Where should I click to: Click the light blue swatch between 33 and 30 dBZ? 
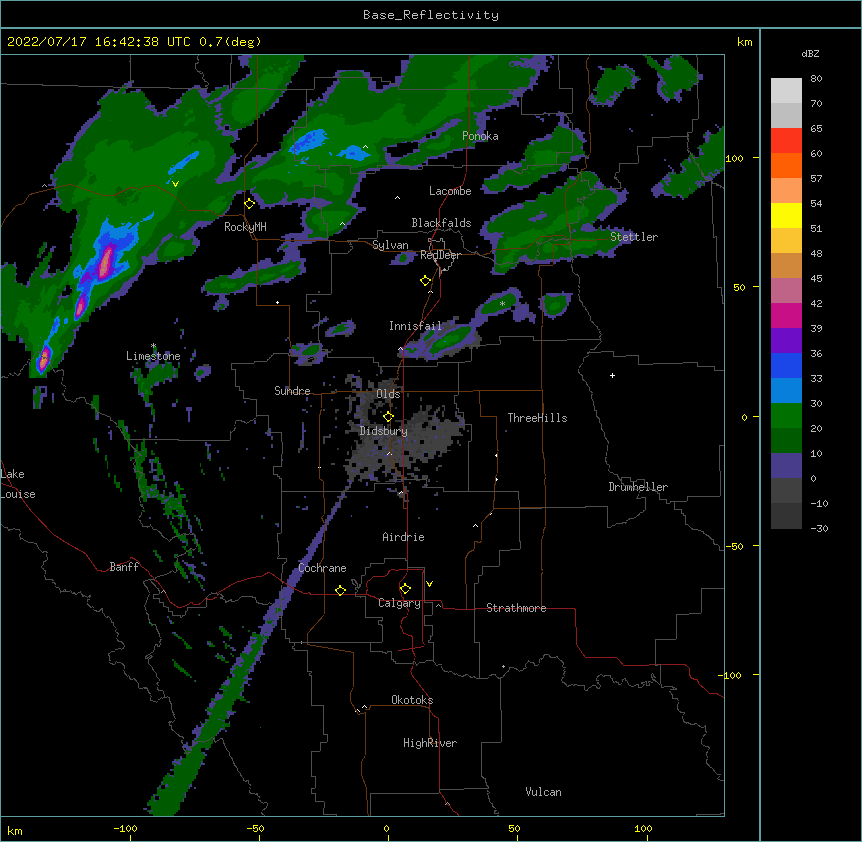pyautogui.click(x=786, y=390)
